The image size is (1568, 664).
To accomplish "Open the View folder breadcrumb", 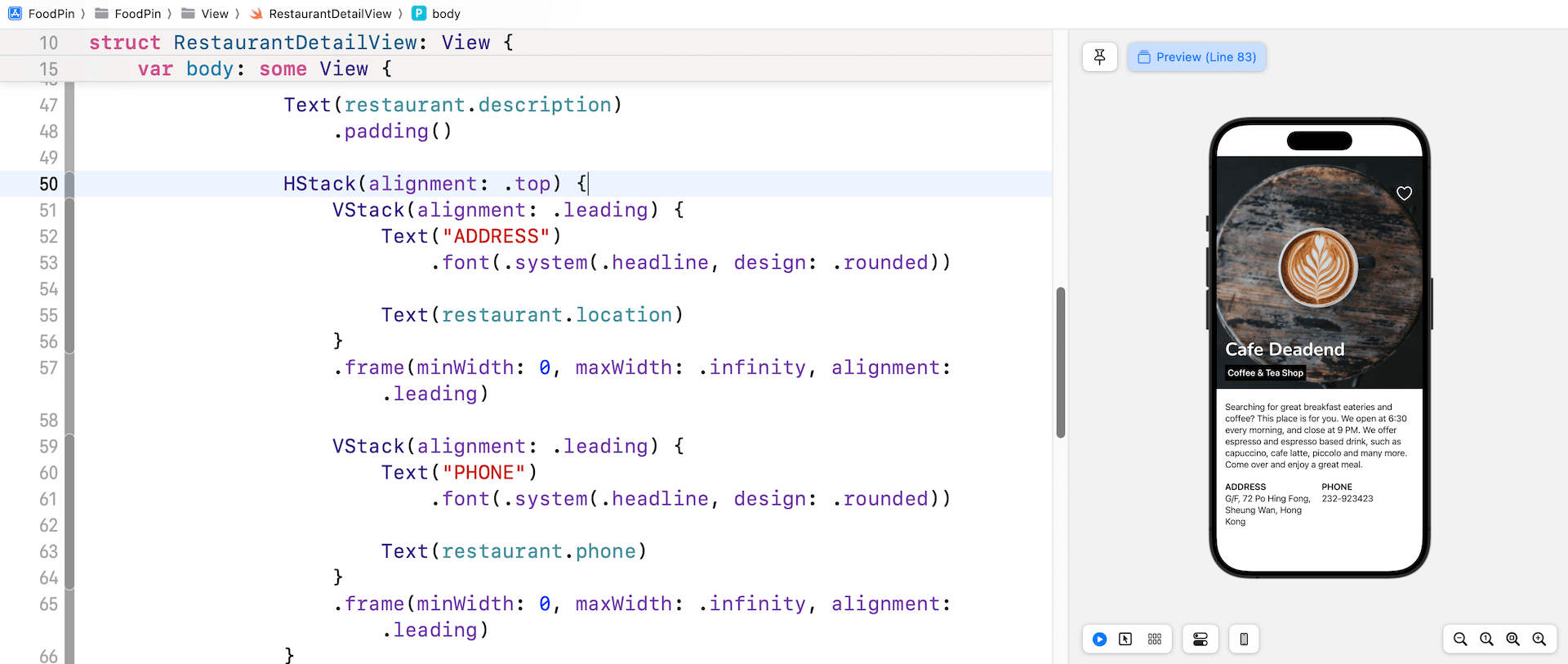I will point(205,14).
